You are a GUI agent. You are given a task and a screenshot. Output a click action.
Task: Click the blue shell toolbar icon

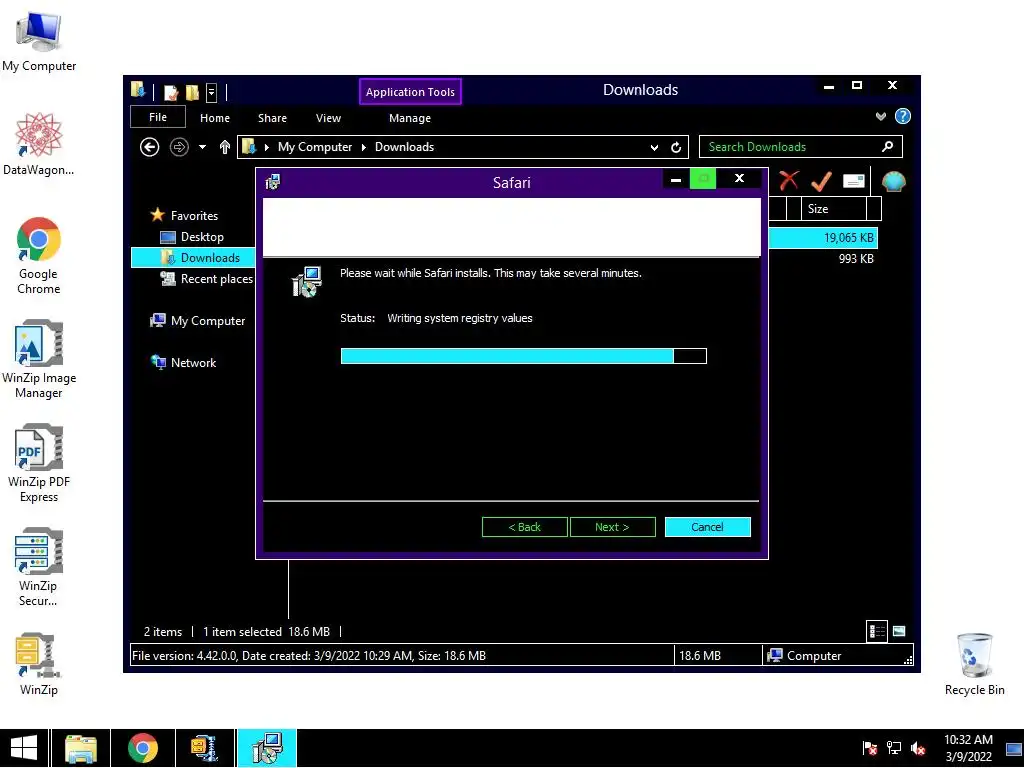(x=893, y=181)
